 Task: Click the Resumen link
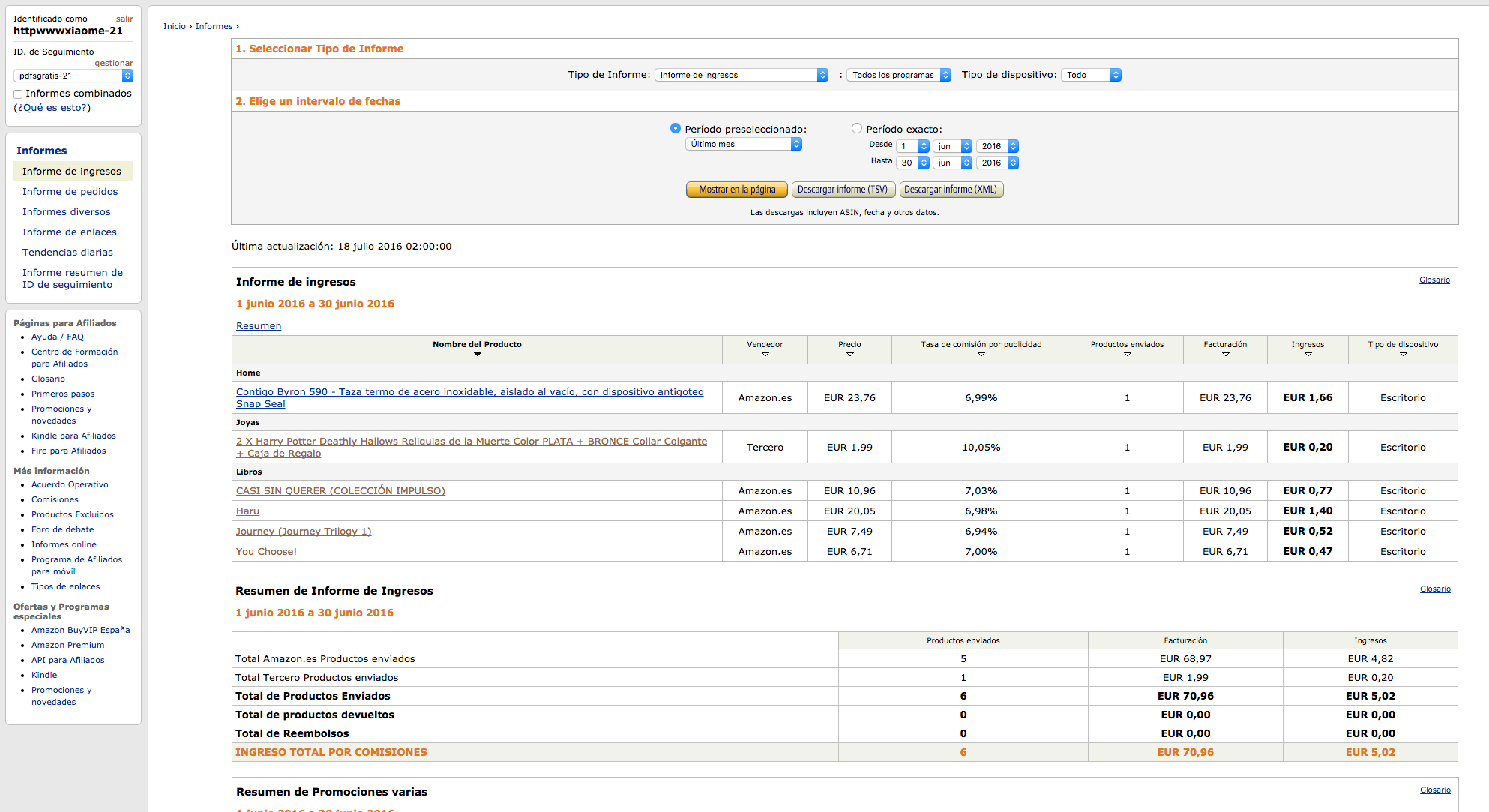pyautogui.click(x=259, y=325)
